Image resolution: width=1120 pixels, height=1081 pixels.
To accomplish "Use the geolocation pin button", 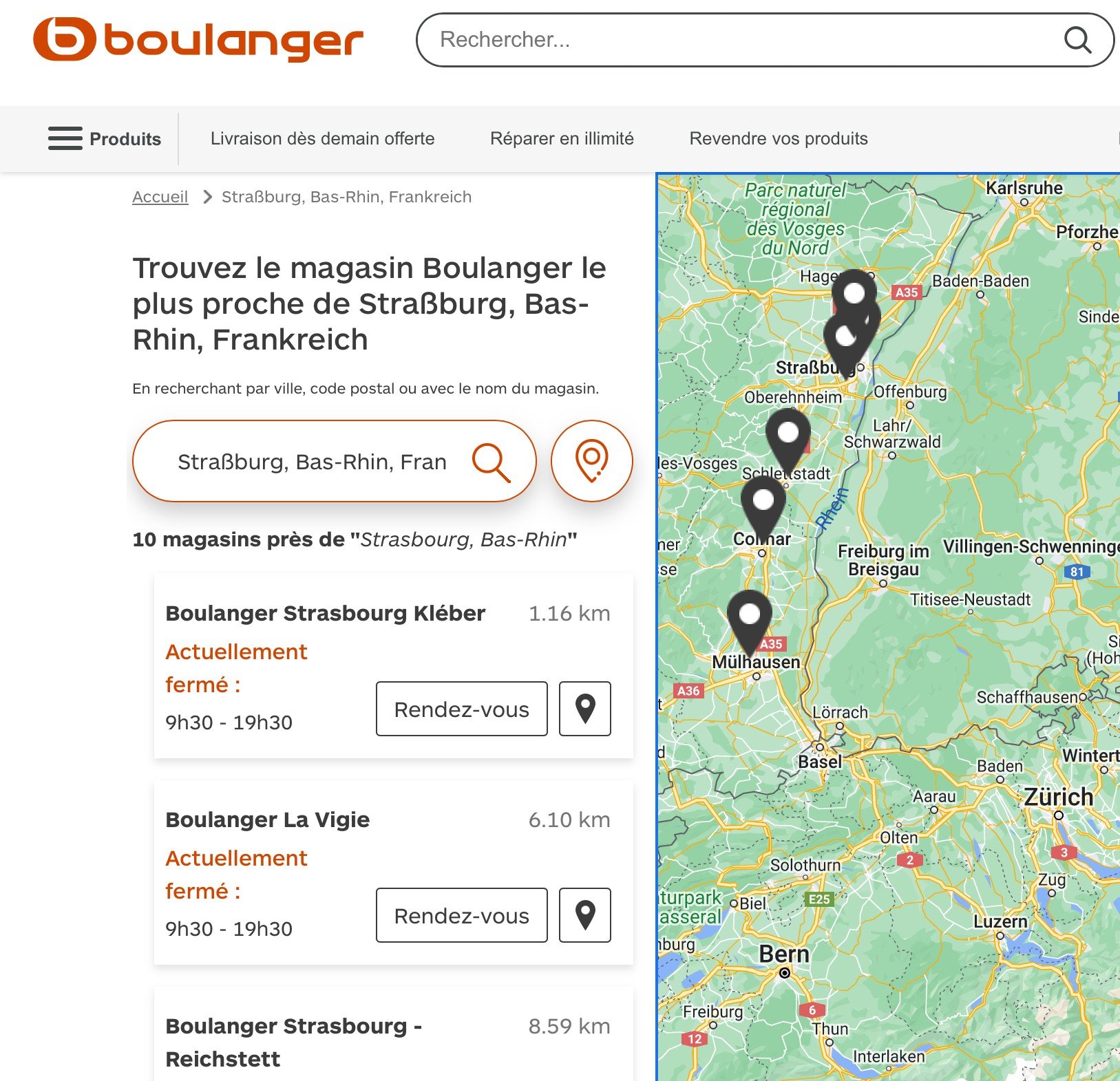I will point(592,461).
